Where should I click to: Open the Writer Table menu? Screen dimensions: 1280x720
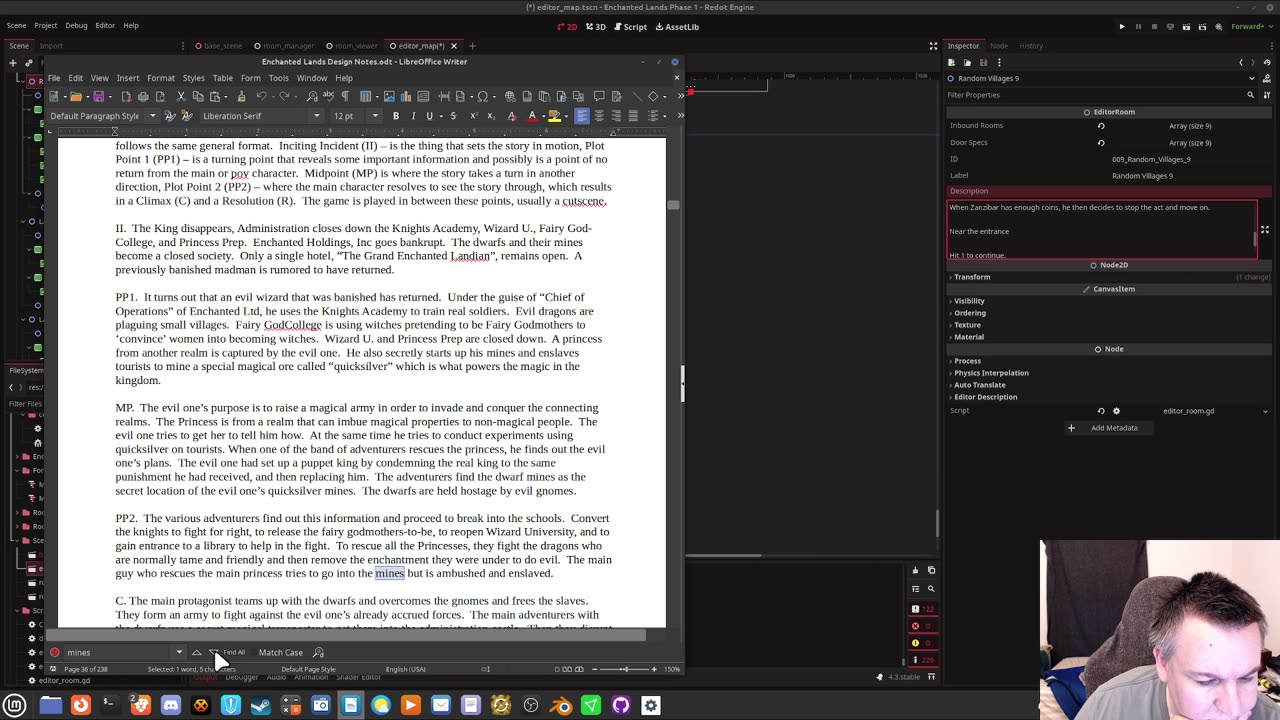tap(222, 78)
